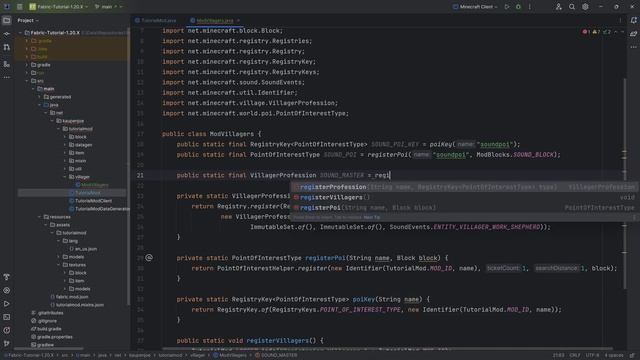Collapse the villager package folder
Screen dimensions: 640x360
(x=65, y=177)
